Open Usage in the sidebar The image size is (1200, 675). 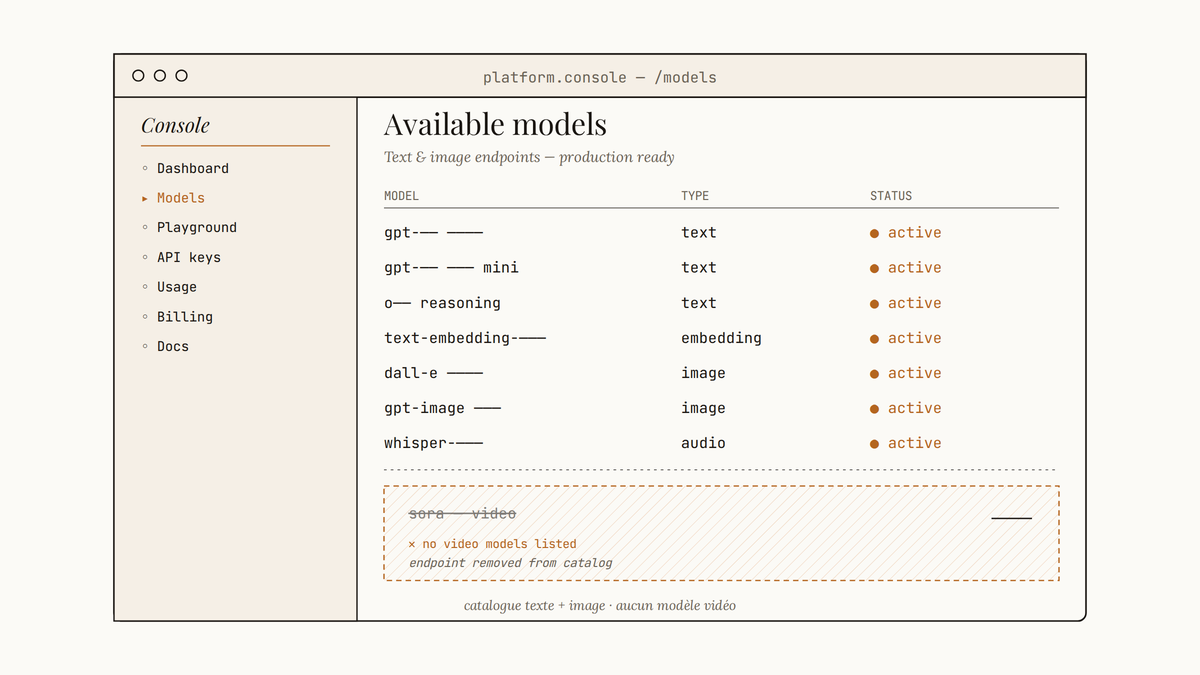coord(177,287)
